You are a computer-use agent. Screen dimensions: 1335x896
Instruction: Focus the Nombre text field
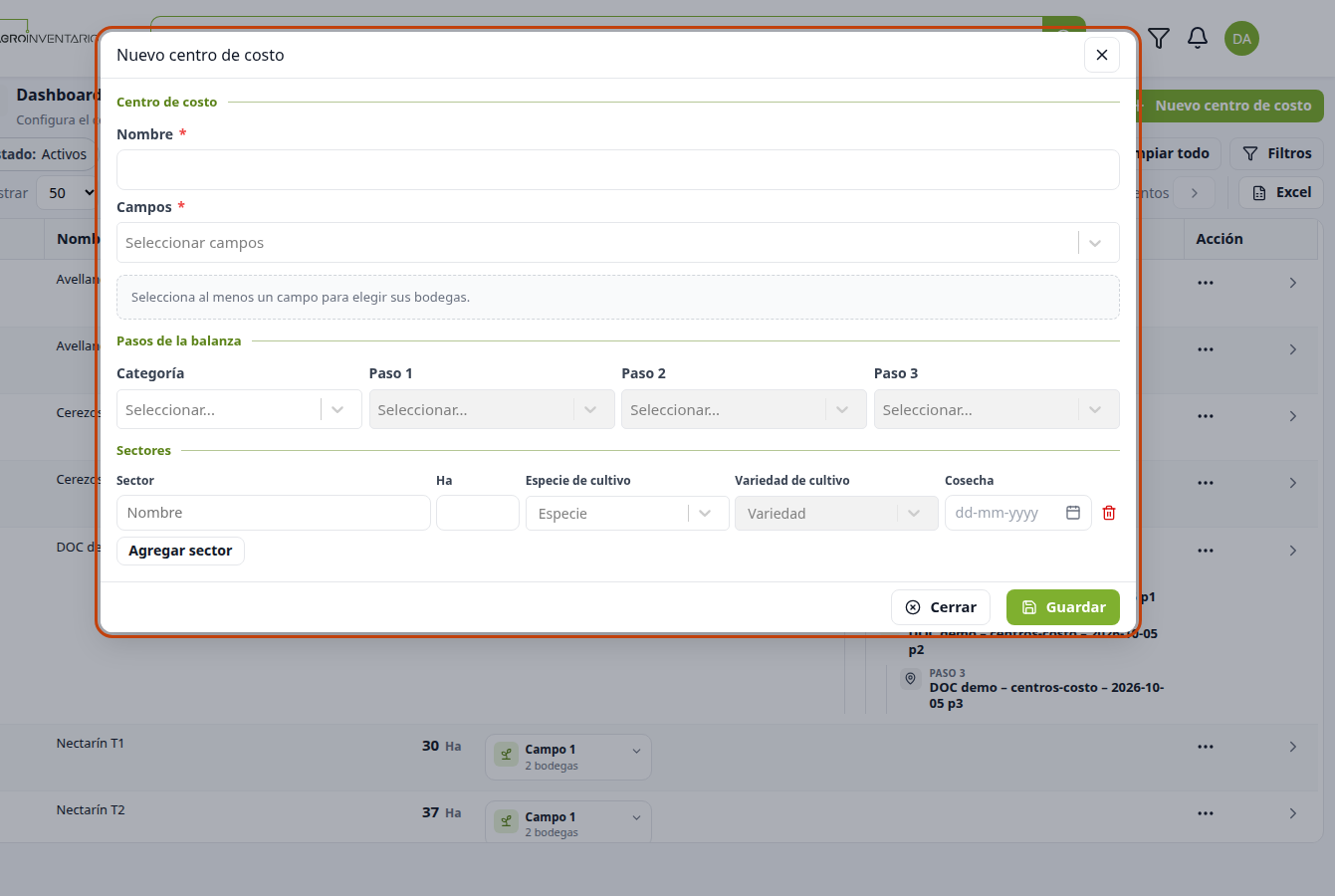[x=618, y=170]
